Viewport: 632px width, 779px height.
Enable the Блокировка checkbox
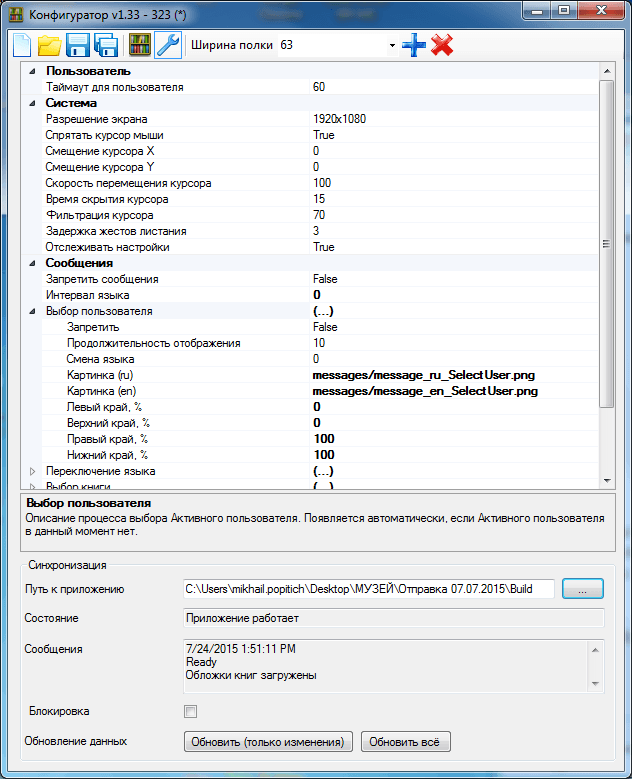click(190, 711)
